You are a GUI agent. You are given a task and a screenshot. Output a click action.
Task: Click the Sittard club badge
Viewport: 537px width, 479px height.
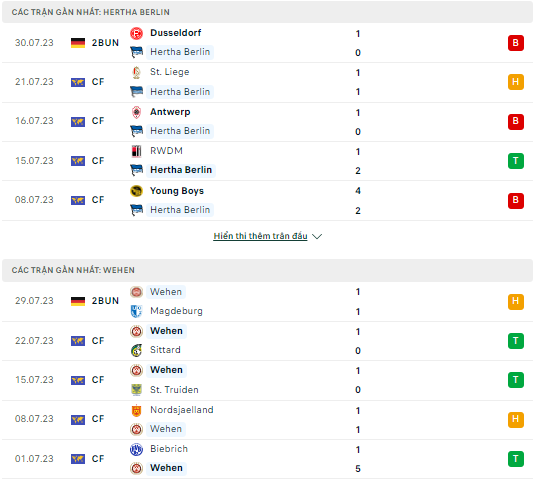(136, 350)
